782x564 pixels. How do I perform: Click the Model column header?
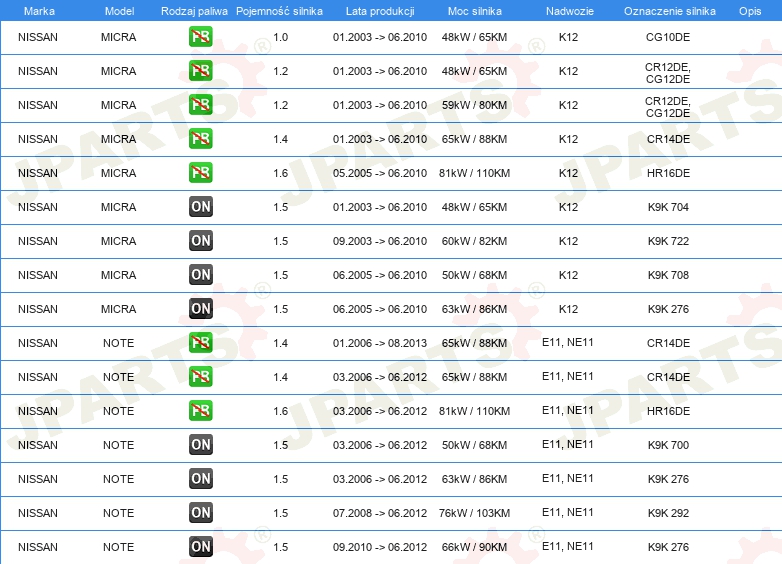pos(119,11)
